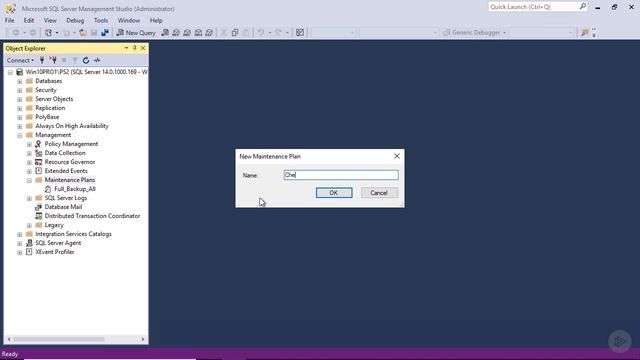
Task: Open the New Project dropdown arrow
Action: [x=57, y=33]
